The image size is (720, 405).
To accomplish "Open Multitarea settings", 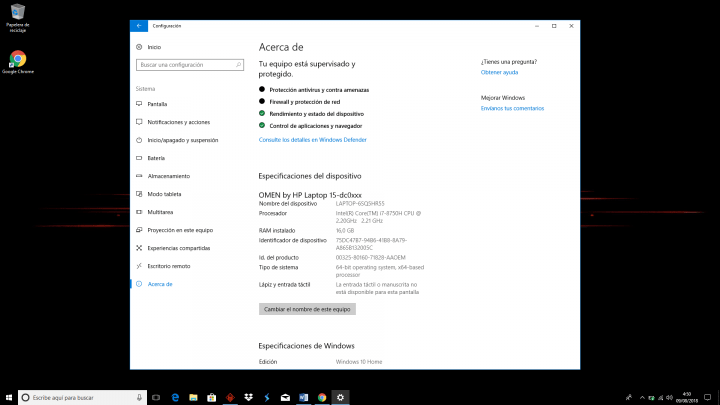I will (155, 212).
